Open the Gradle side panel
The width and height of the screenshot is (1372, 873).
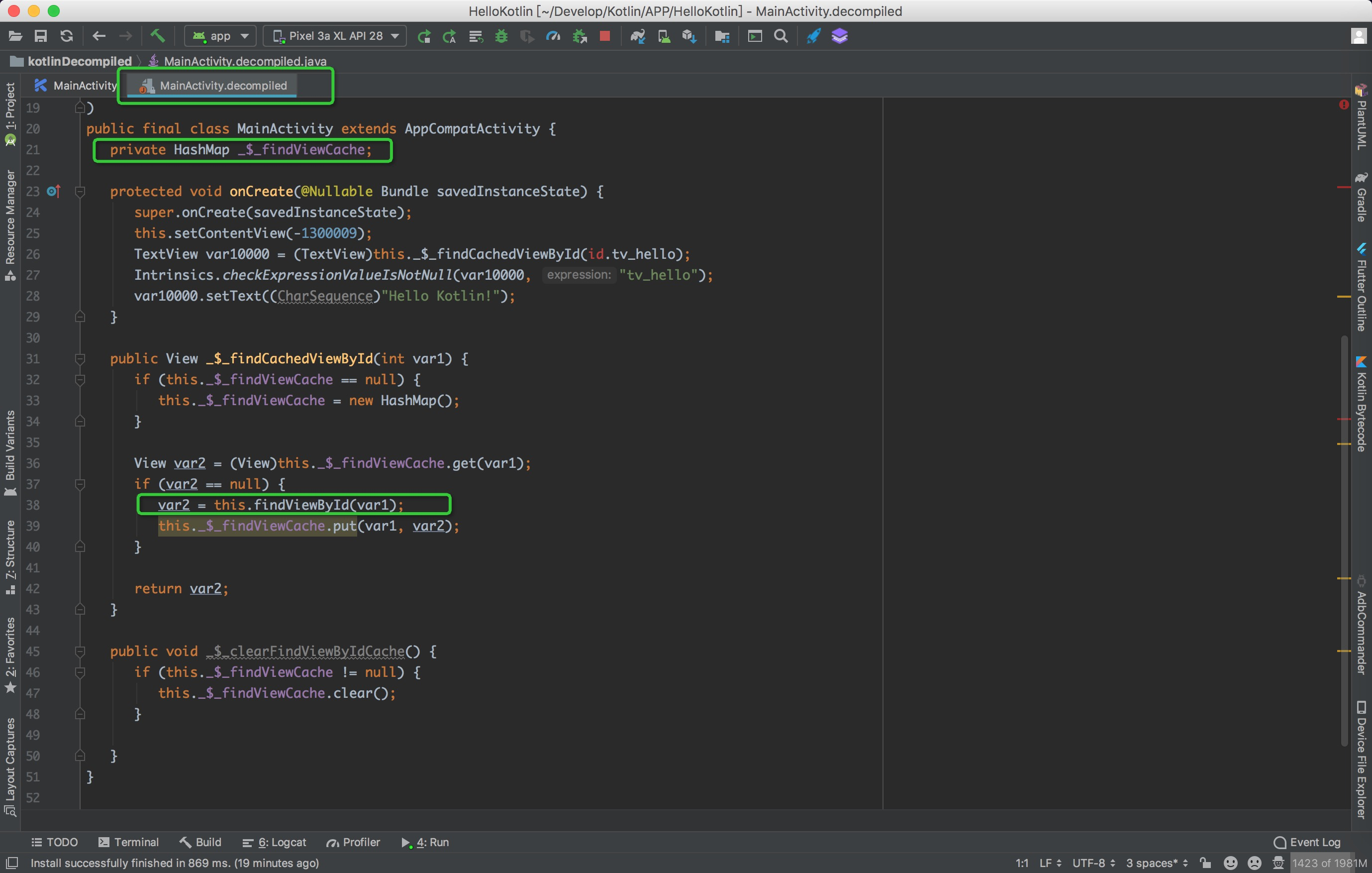1361,197
